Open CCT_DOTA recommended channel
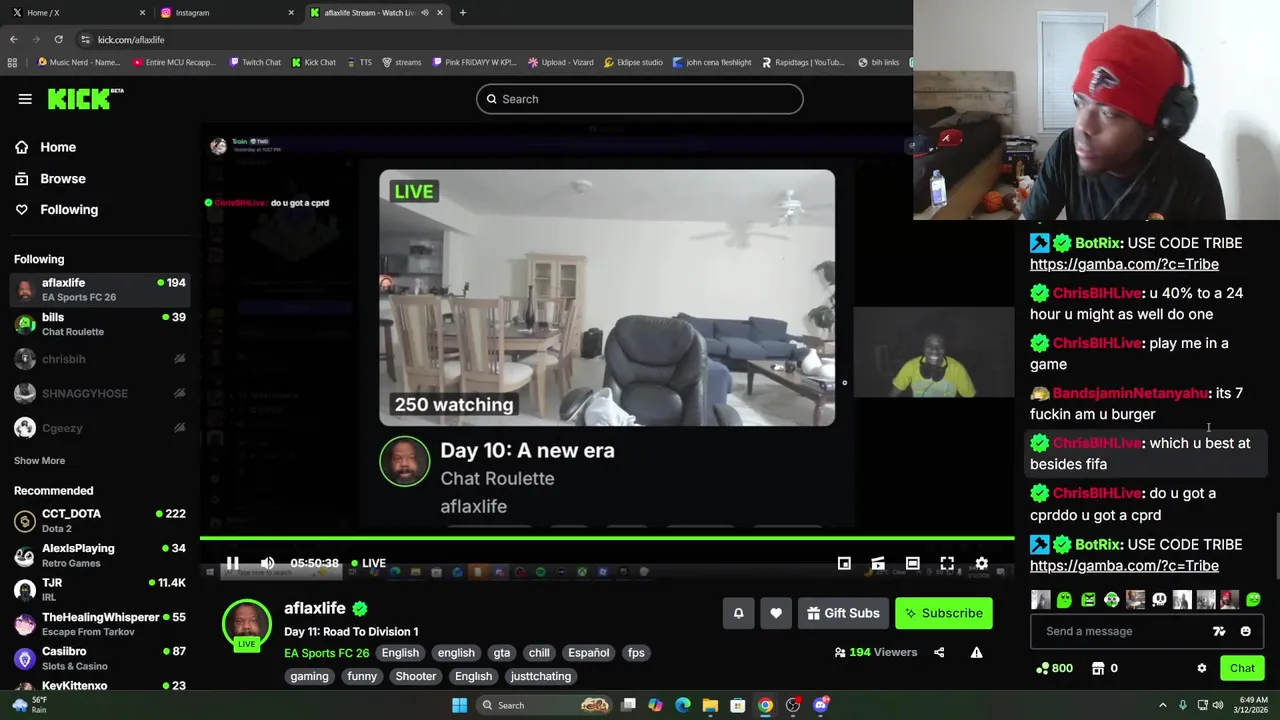This screenshot has width=1280, height=720. tap(100, 520)
